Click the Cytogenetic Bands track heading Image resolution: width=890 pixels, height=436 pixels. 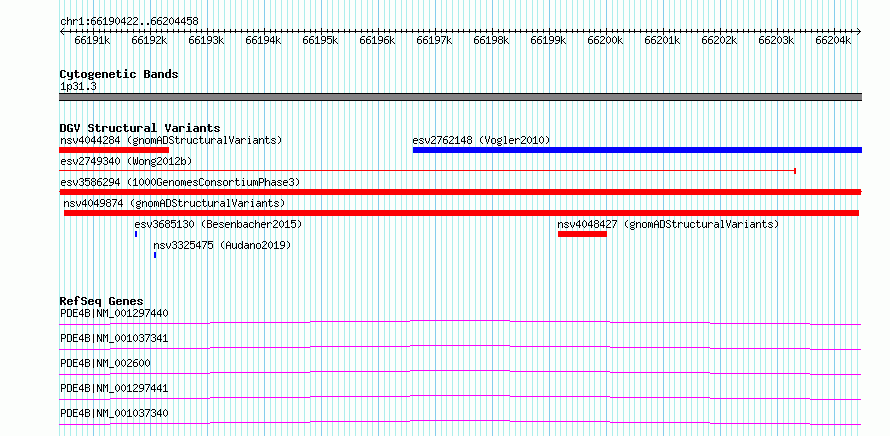pyautogui.click(x=119, y=74)
